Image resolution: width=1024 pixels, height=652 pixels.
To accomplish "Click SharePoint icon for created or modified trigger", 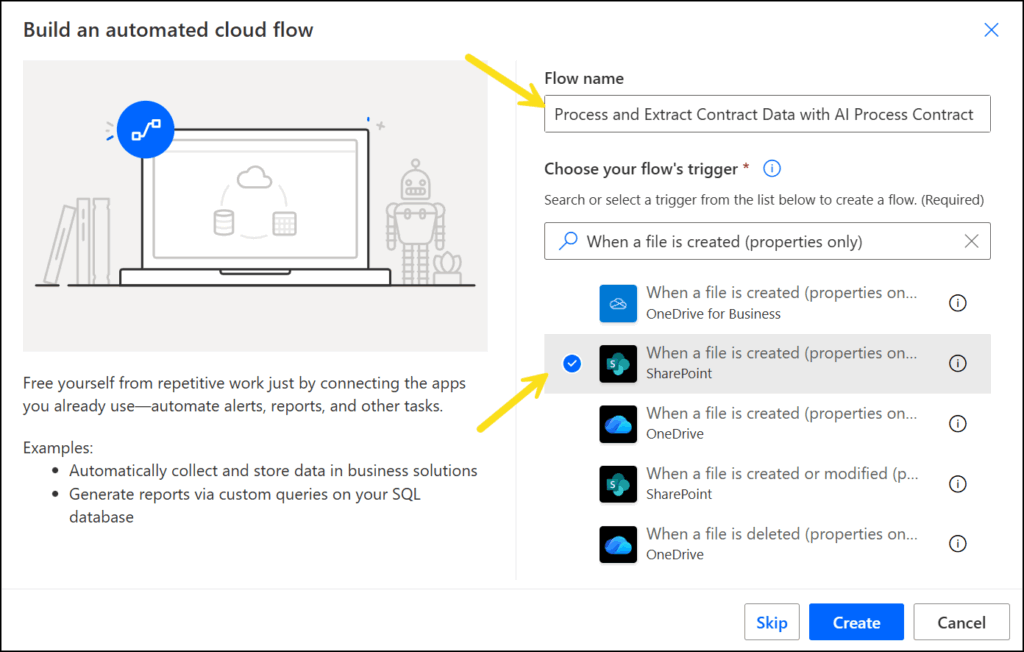I will [618, 484].
